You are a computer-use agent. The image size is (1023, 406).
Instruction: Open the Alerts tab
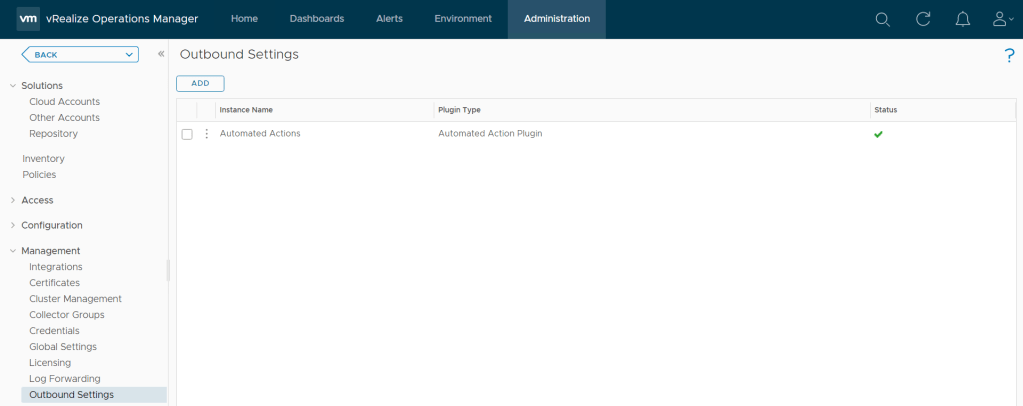pyautogui.click(x=389, y=19)
